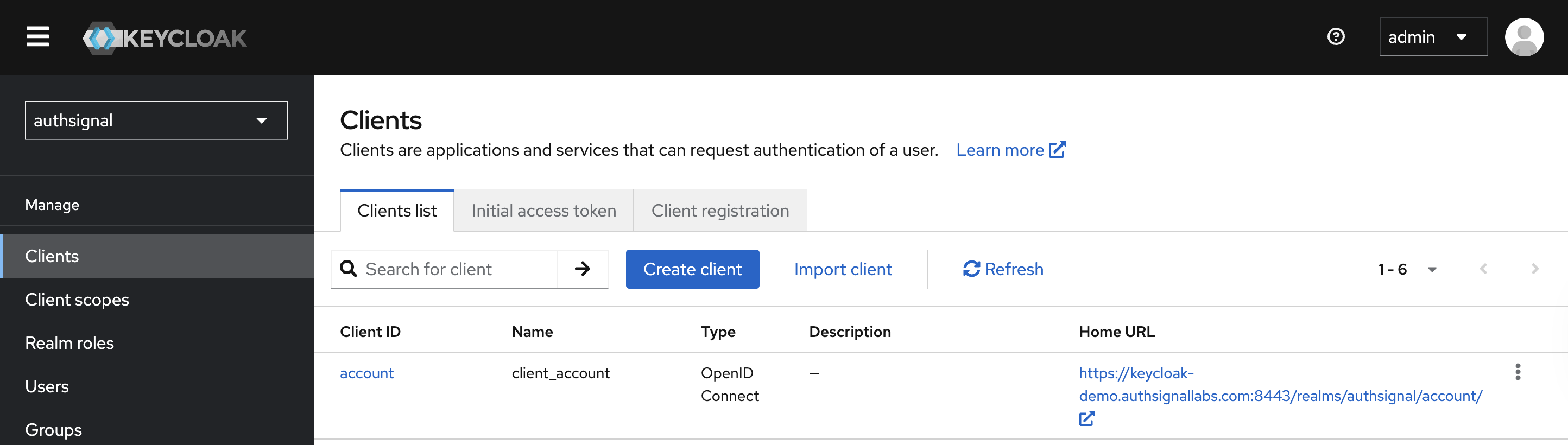
Task: Click the kebab menu for account row
Action: point(1518,372)
